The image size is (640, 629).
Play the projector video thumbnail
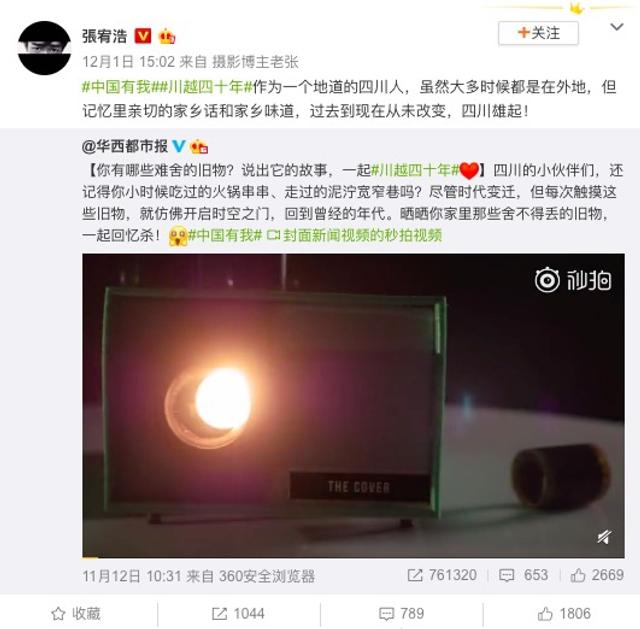coord(353,405)
